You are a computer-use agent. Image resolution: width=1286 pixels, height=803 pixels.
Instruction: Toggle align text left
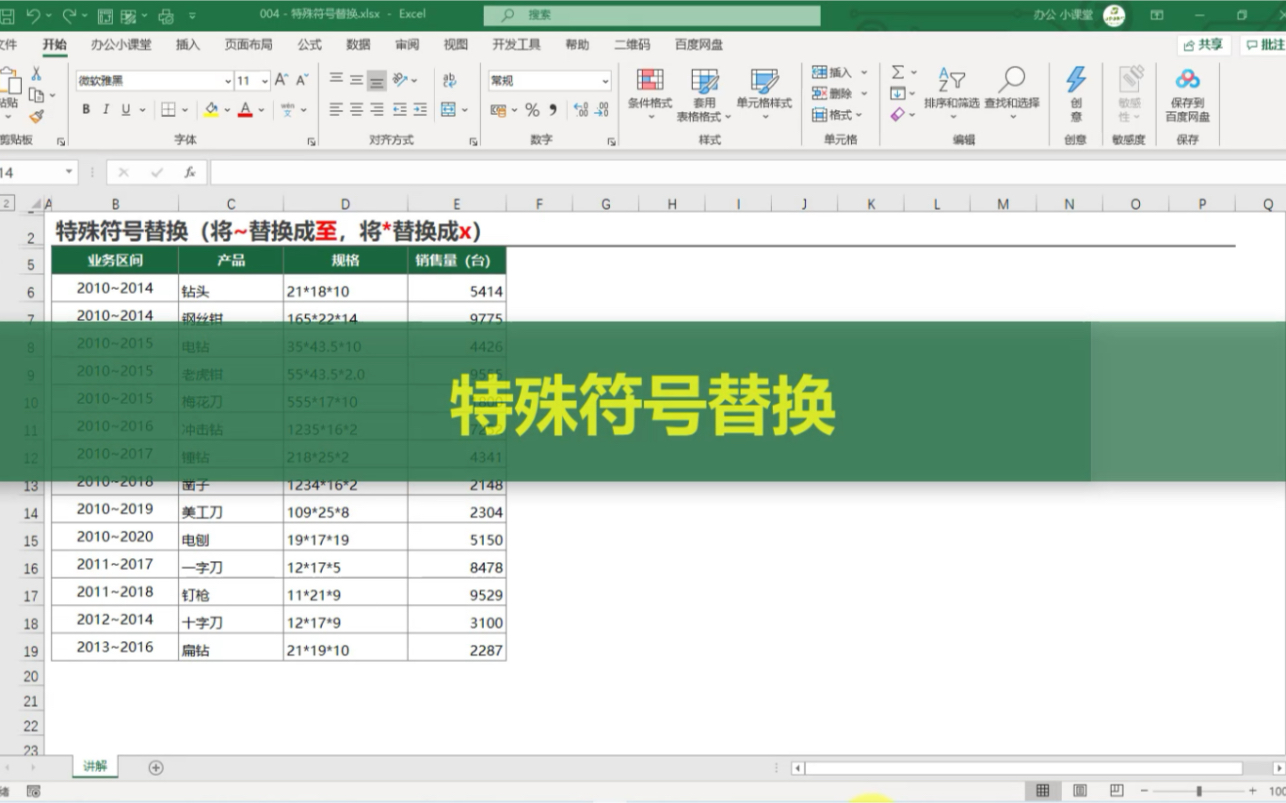point(337,110)
